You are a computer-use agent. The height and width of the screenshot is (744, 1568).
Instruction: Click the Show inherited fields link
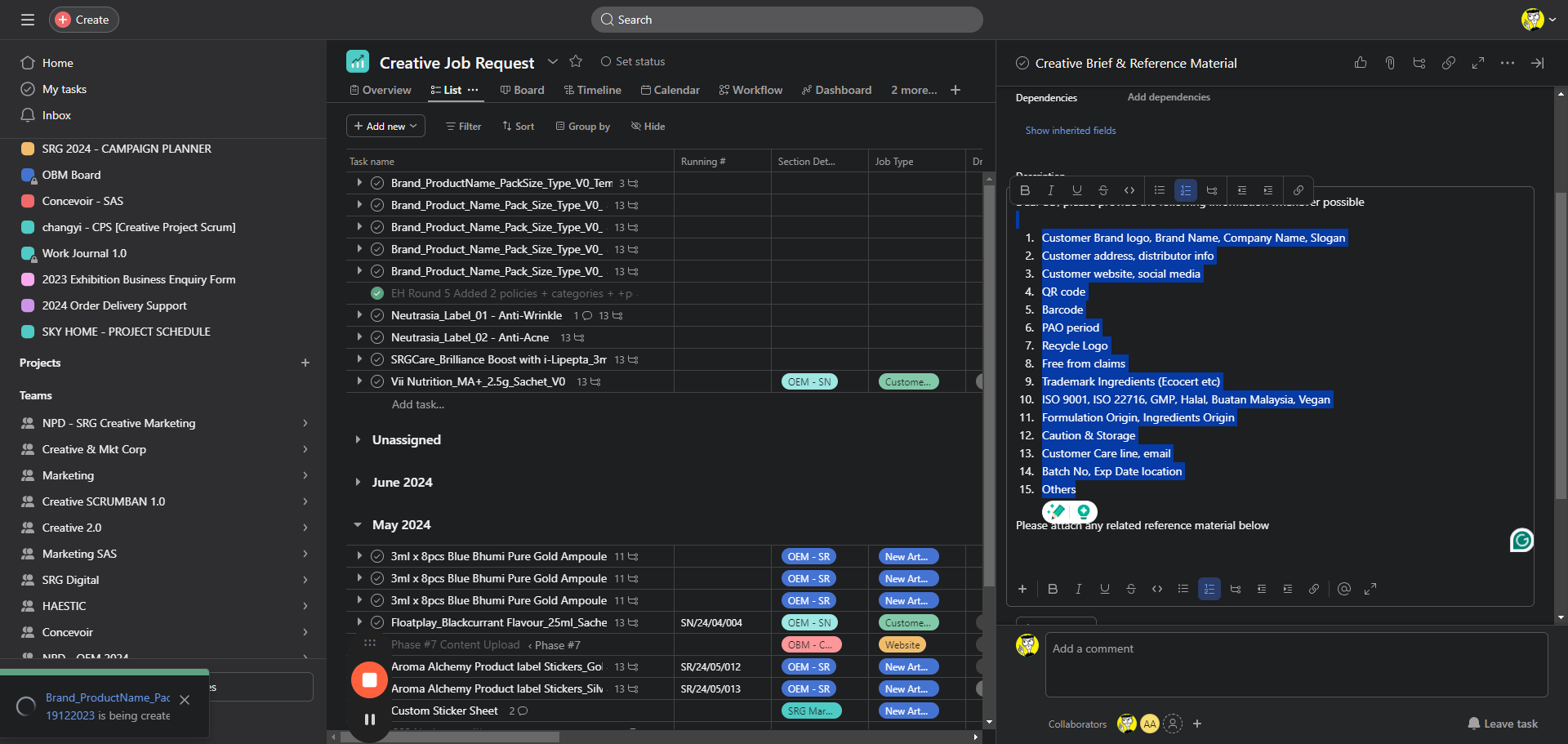(1071, 131)
